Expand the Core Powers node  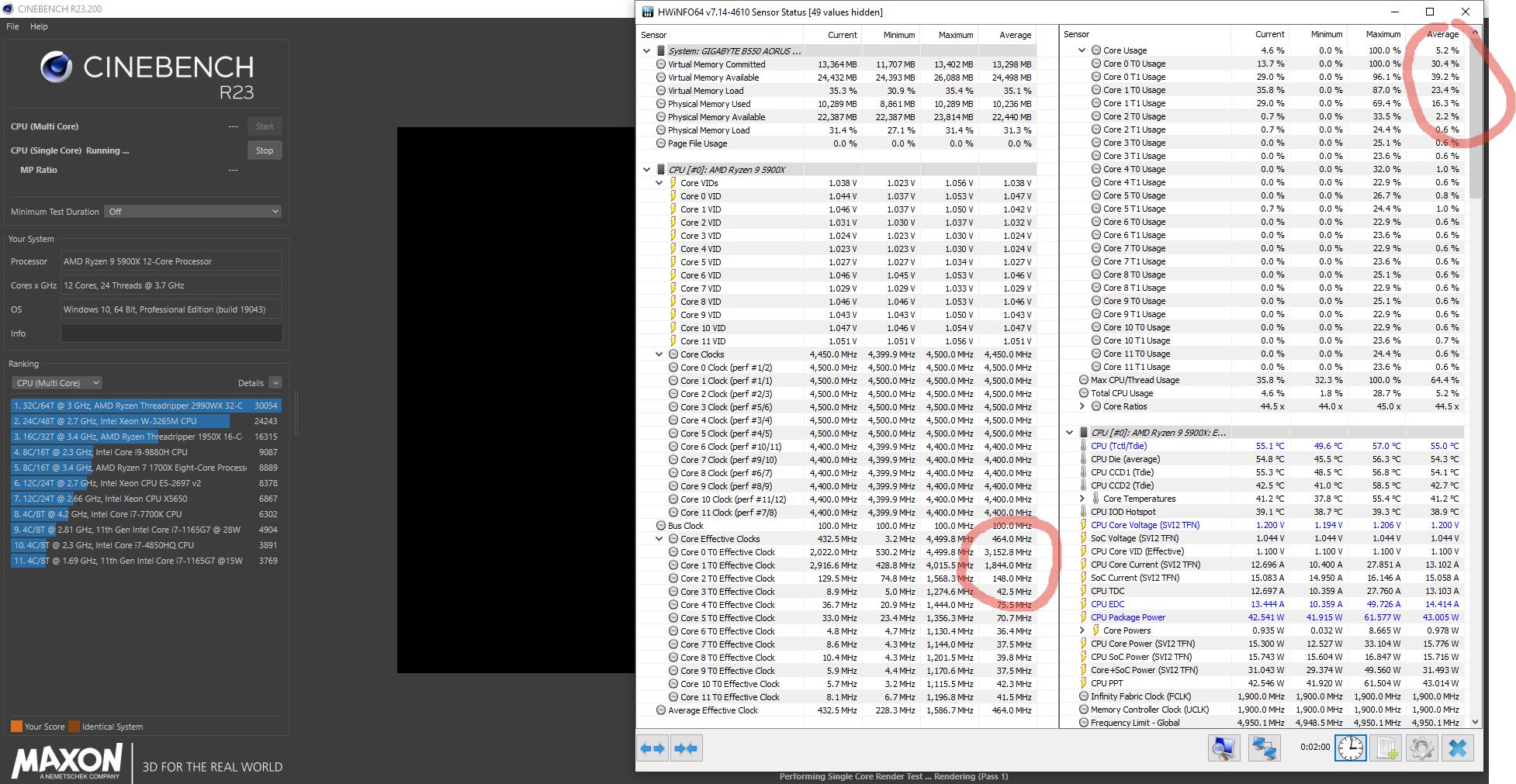1082,630
